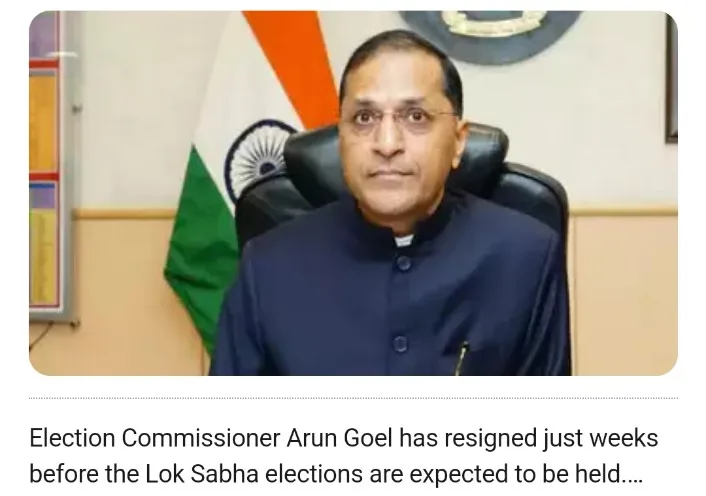Screen dimensions: 706x496
Task: Open the Election Commissioner resignation article text
Action: pos(344,455)
